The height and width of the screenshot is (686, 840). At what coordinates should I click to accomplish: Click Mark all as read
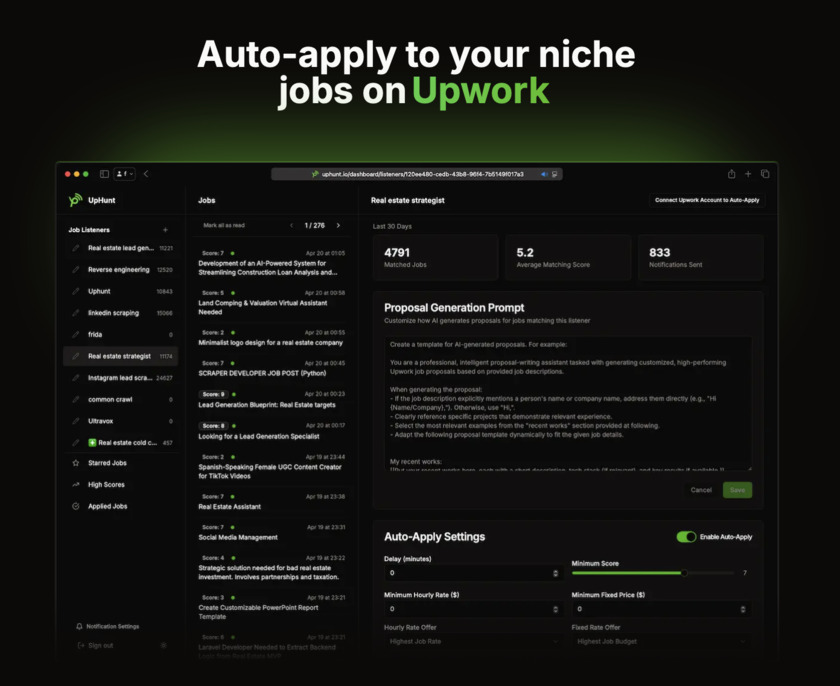224,225
